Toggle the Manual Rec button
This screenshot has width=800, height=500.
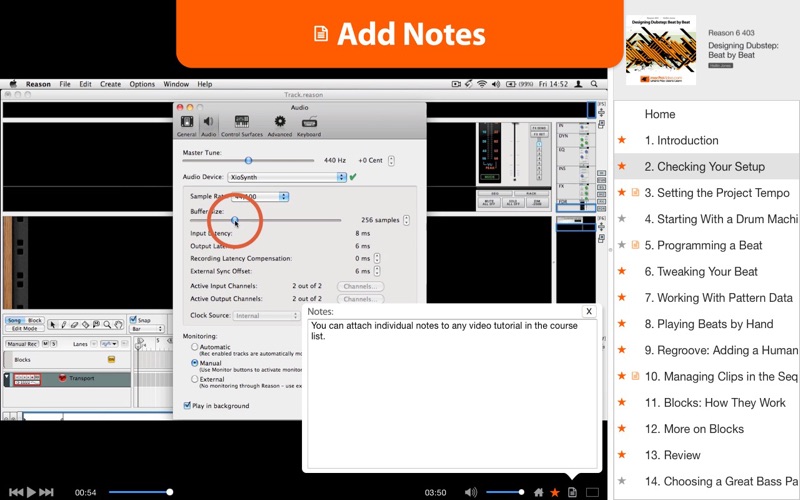pos(22,344)
